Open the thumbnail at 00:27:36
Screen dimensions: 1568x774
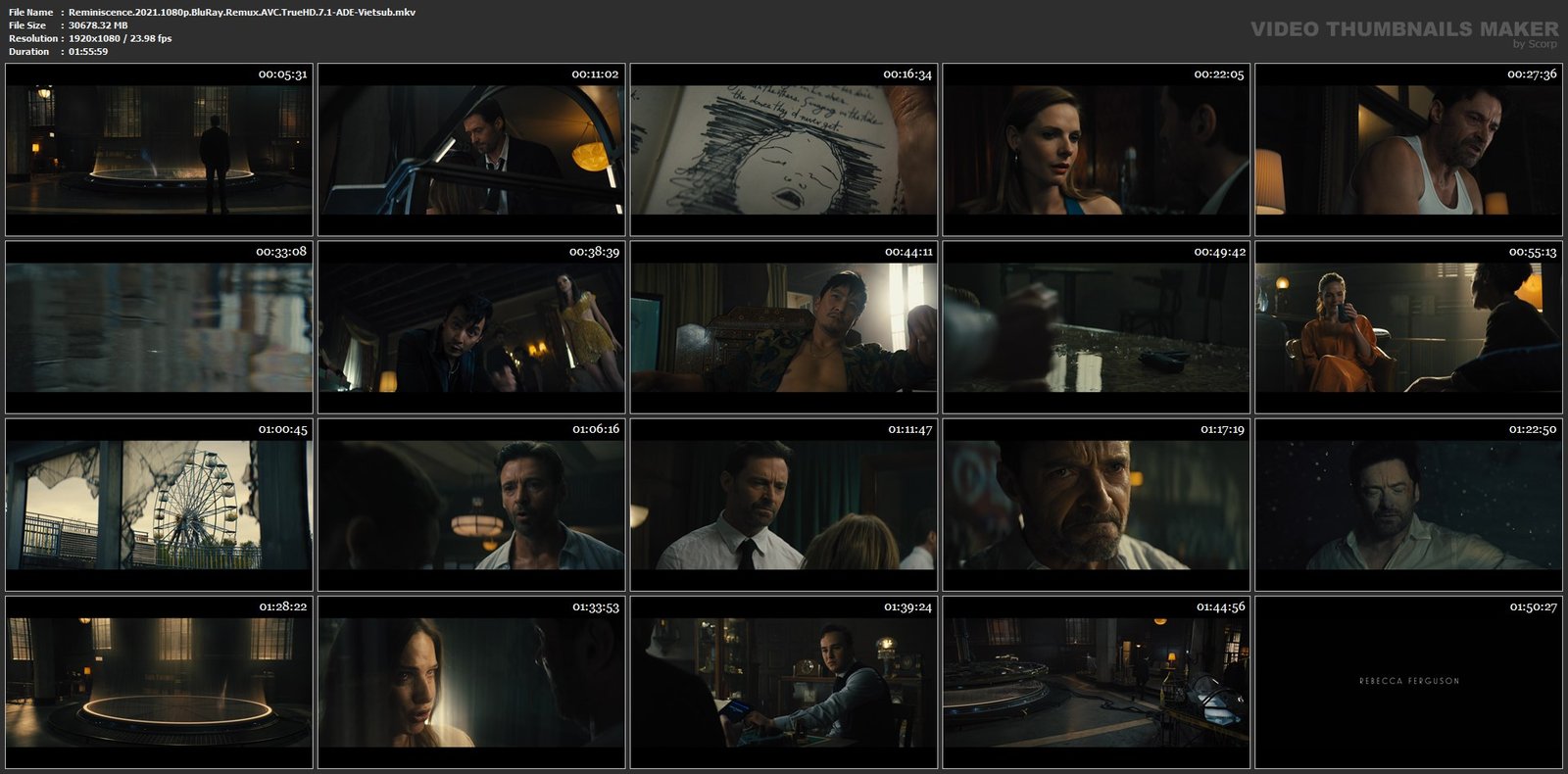pos(1409,150)
